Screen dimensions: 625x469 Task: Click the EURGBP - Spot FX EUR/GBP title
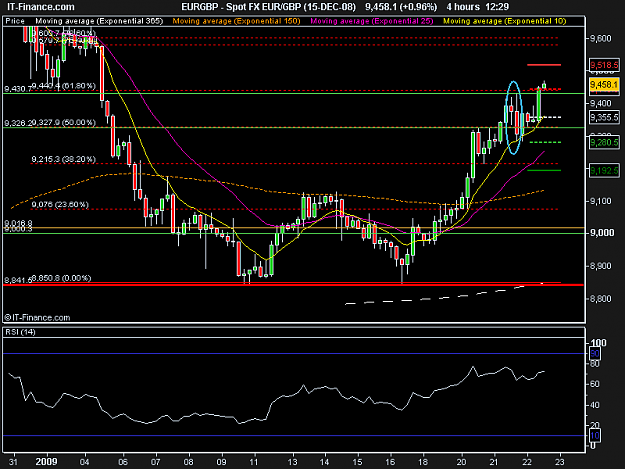[x=269, y=7]
